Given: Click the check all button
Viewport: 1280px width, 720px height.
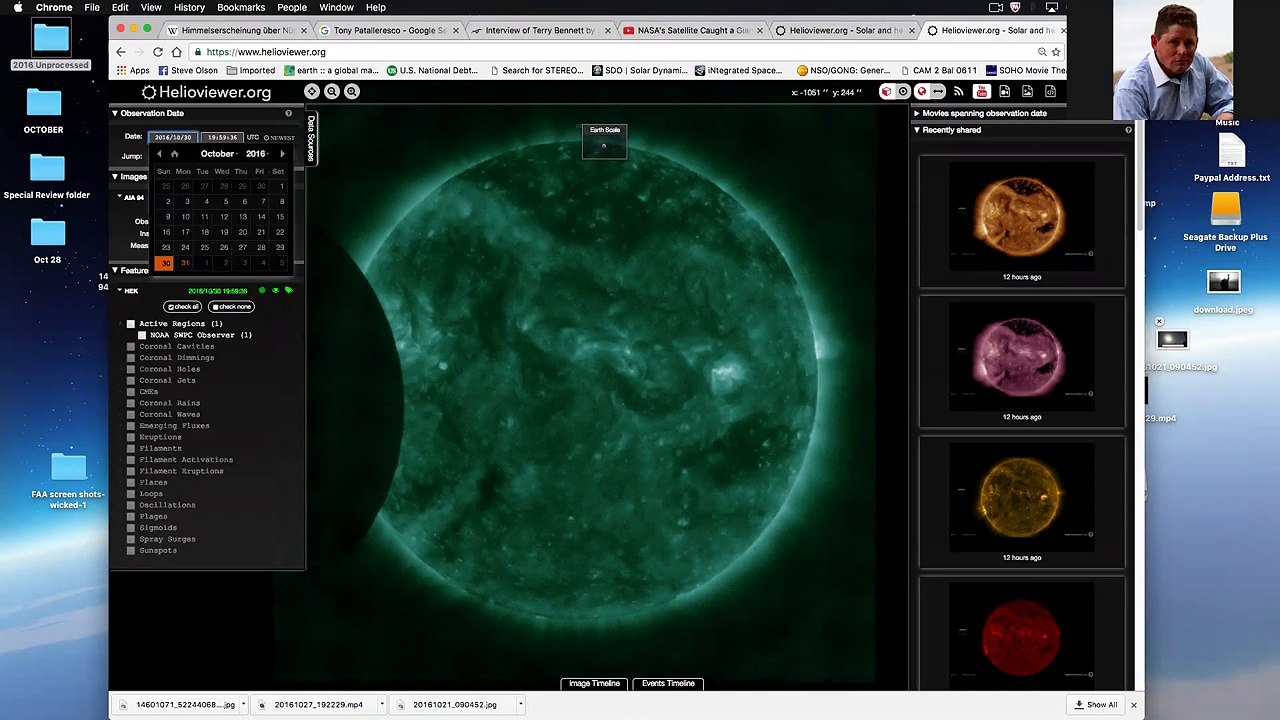Looking at the screenshot, I should [183, 307].
